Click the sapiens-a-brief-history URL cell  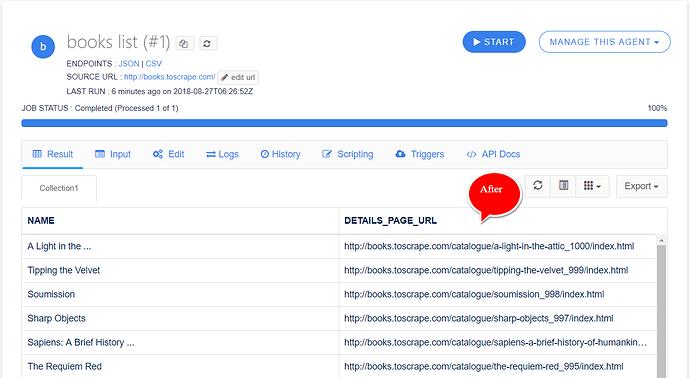(497, 342)
